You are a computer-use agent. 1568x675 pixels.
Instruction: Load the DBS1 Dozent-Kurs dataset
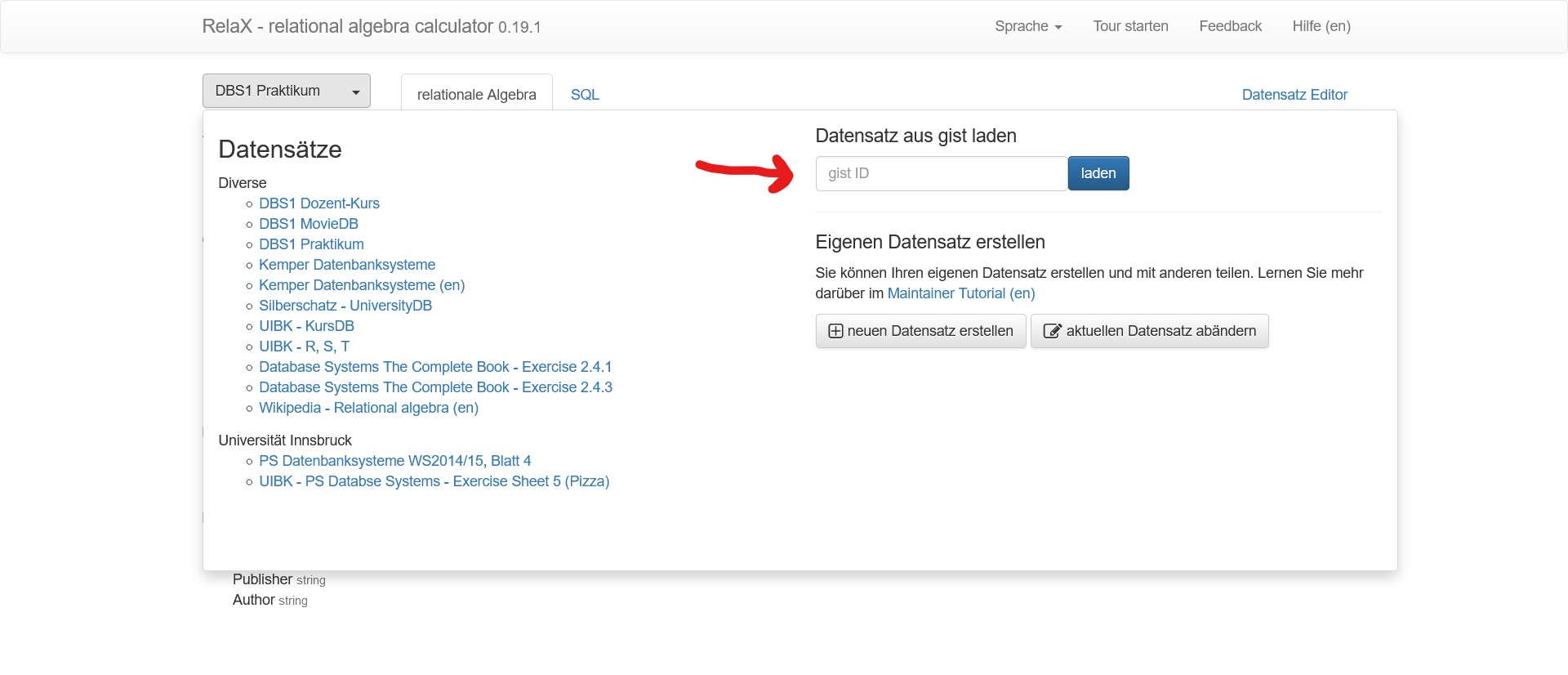319,203
